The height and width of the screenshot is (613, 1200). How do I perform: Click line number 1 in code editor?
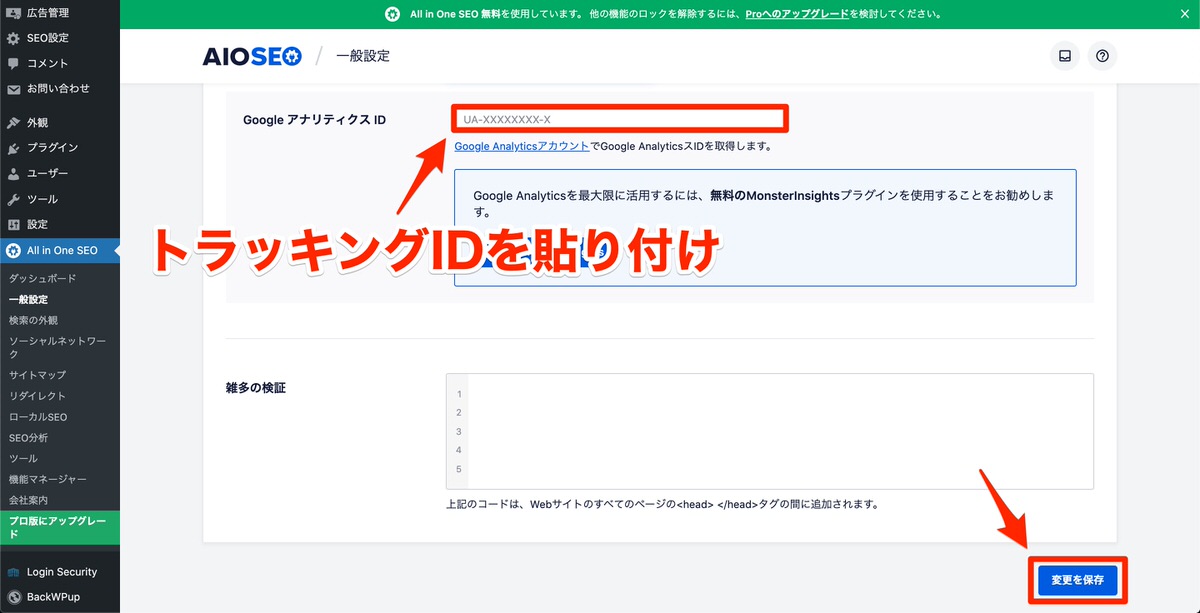458,394
